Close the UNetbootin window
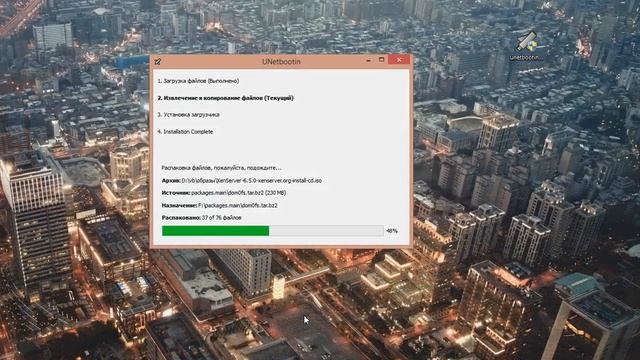This screenshot has width=640, height=360. (399, 60)
